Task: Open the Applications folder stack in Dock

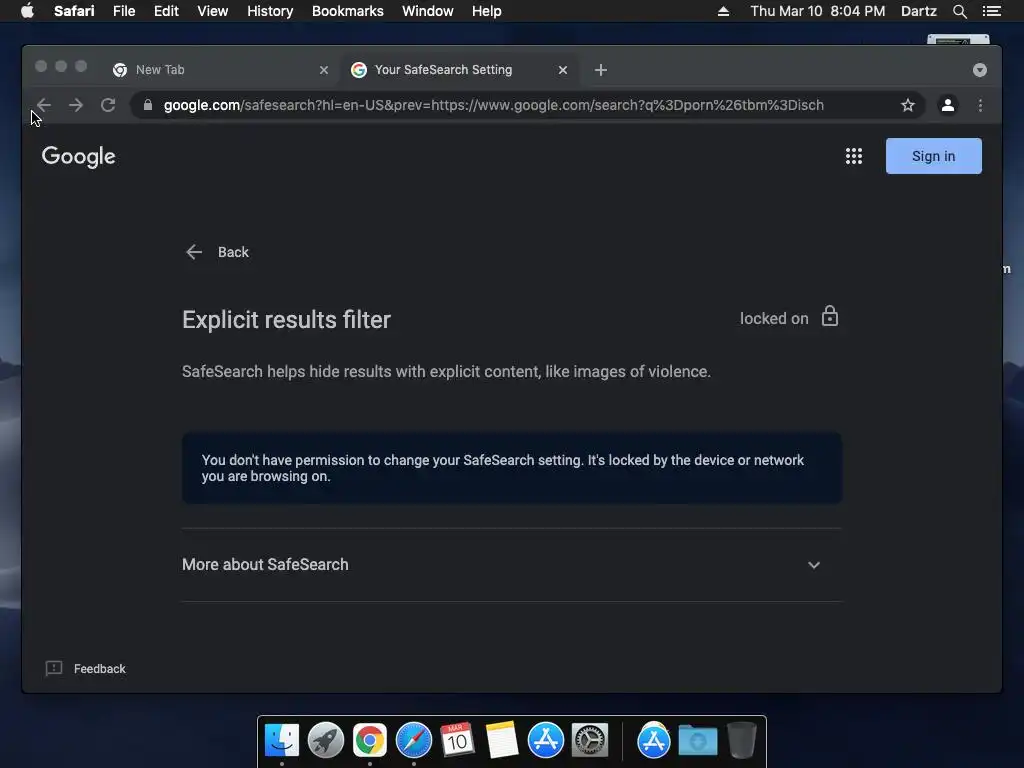Action: pos(653,741)
